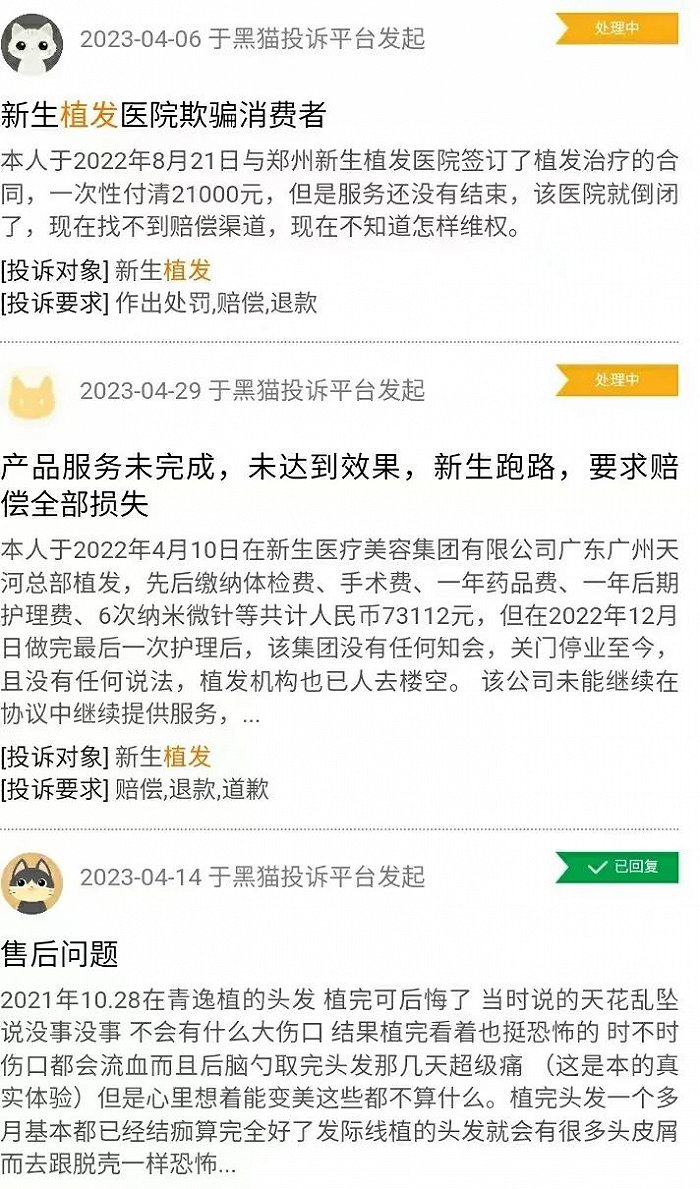This screenshot has height=1189, width=700.
Task: Select the 2023-04-29 post date line
Action: point(253,391)
